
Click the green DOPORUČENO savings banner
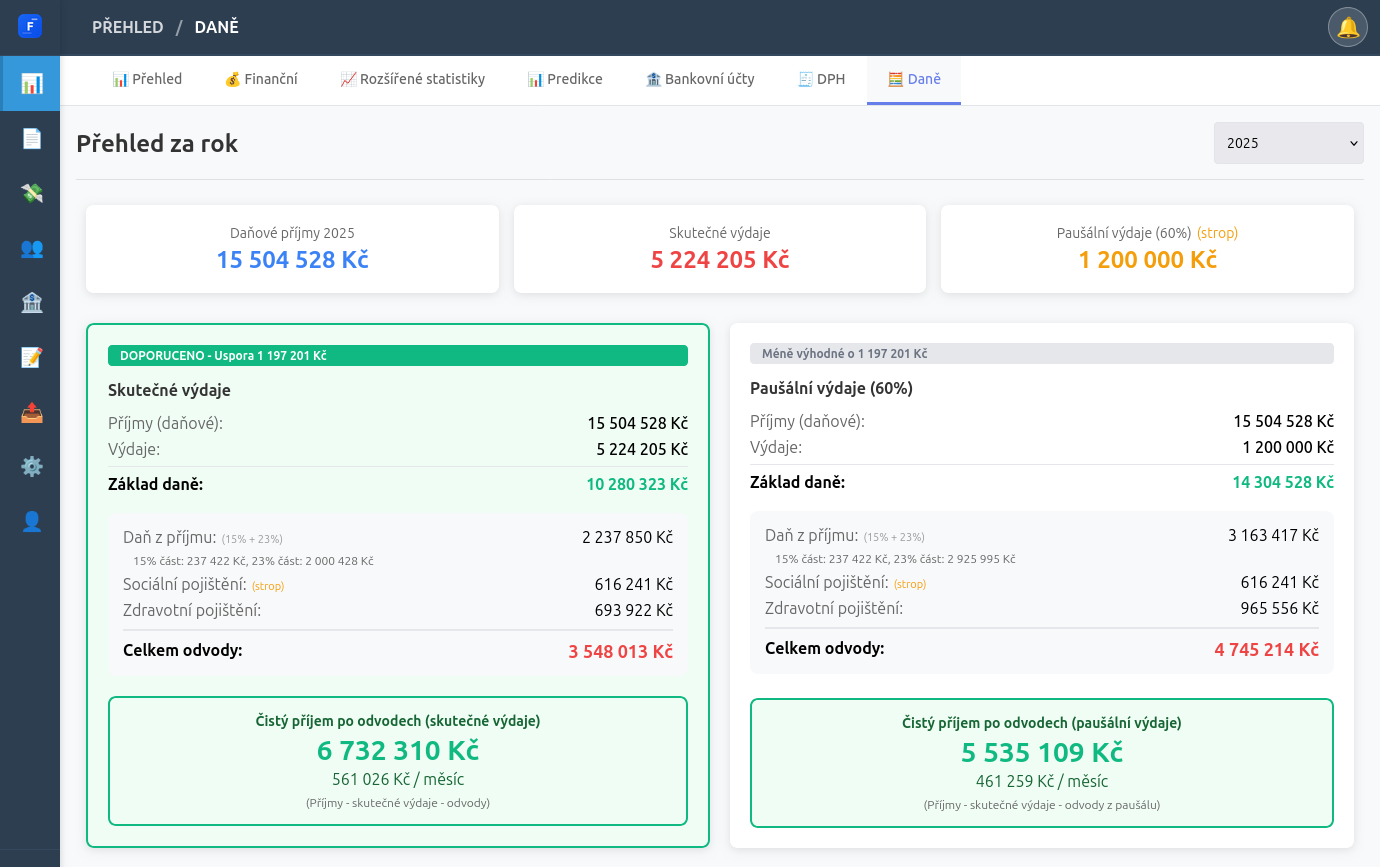[397, 355]
